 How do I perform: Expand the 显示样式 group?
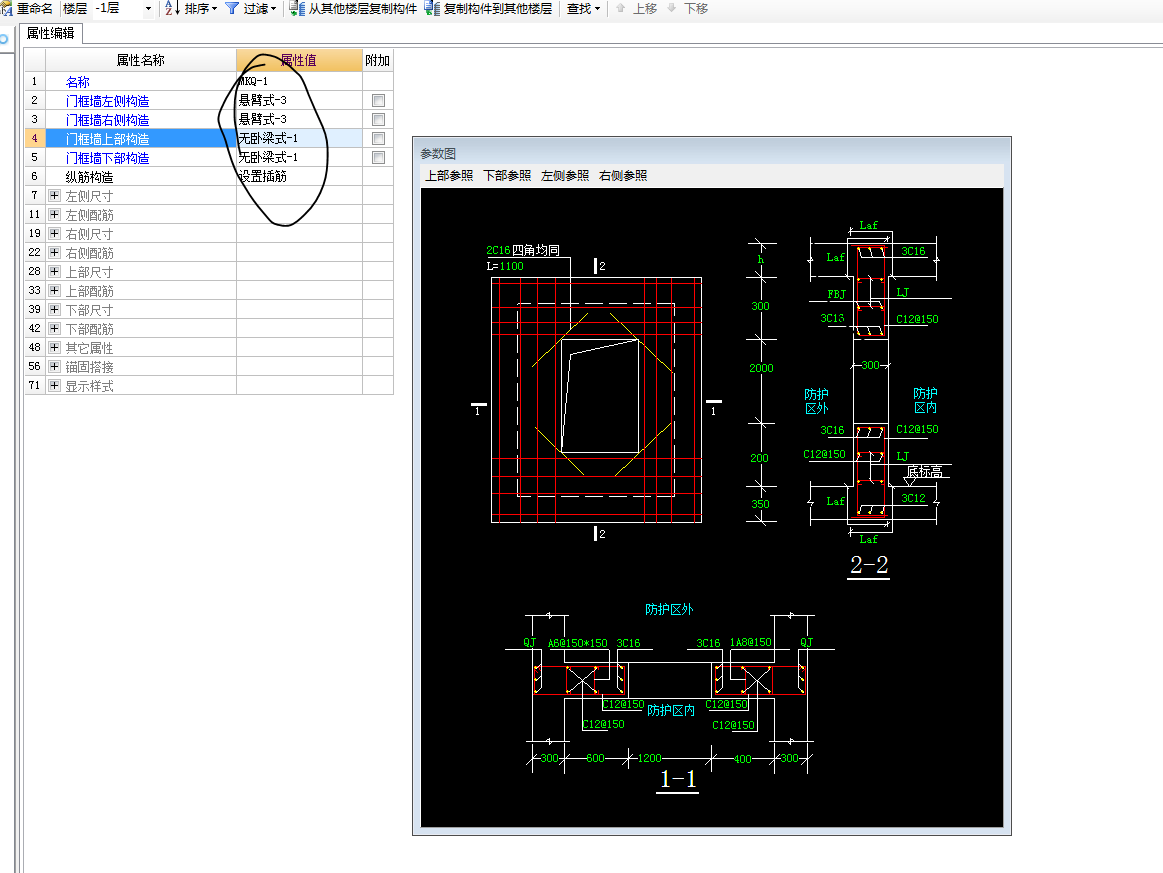[x=54, y=385]
